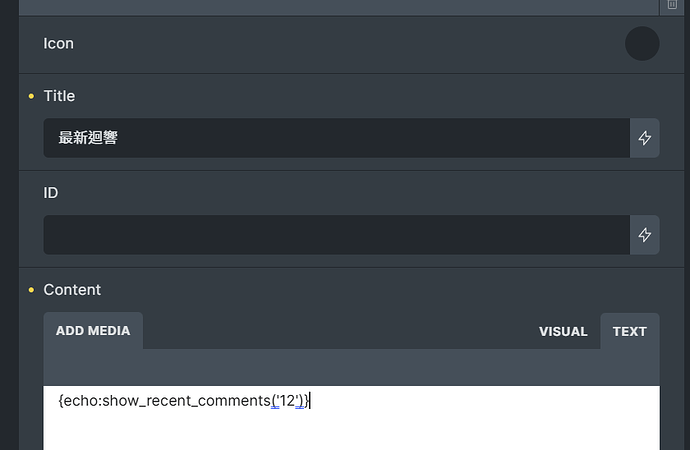690x450 pixels.
Task: Reset Title via its yellow modified dot
Action: [31, 96]
